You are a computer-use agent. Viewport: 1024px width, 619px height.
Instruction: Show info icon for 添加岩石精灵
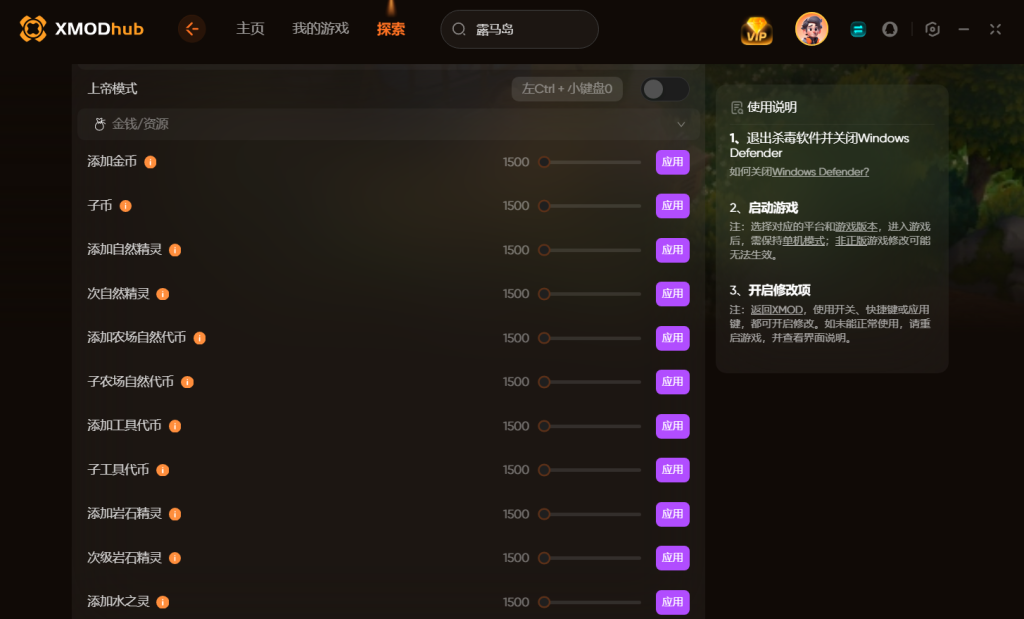pyautogui.click(x=175, y=515)
